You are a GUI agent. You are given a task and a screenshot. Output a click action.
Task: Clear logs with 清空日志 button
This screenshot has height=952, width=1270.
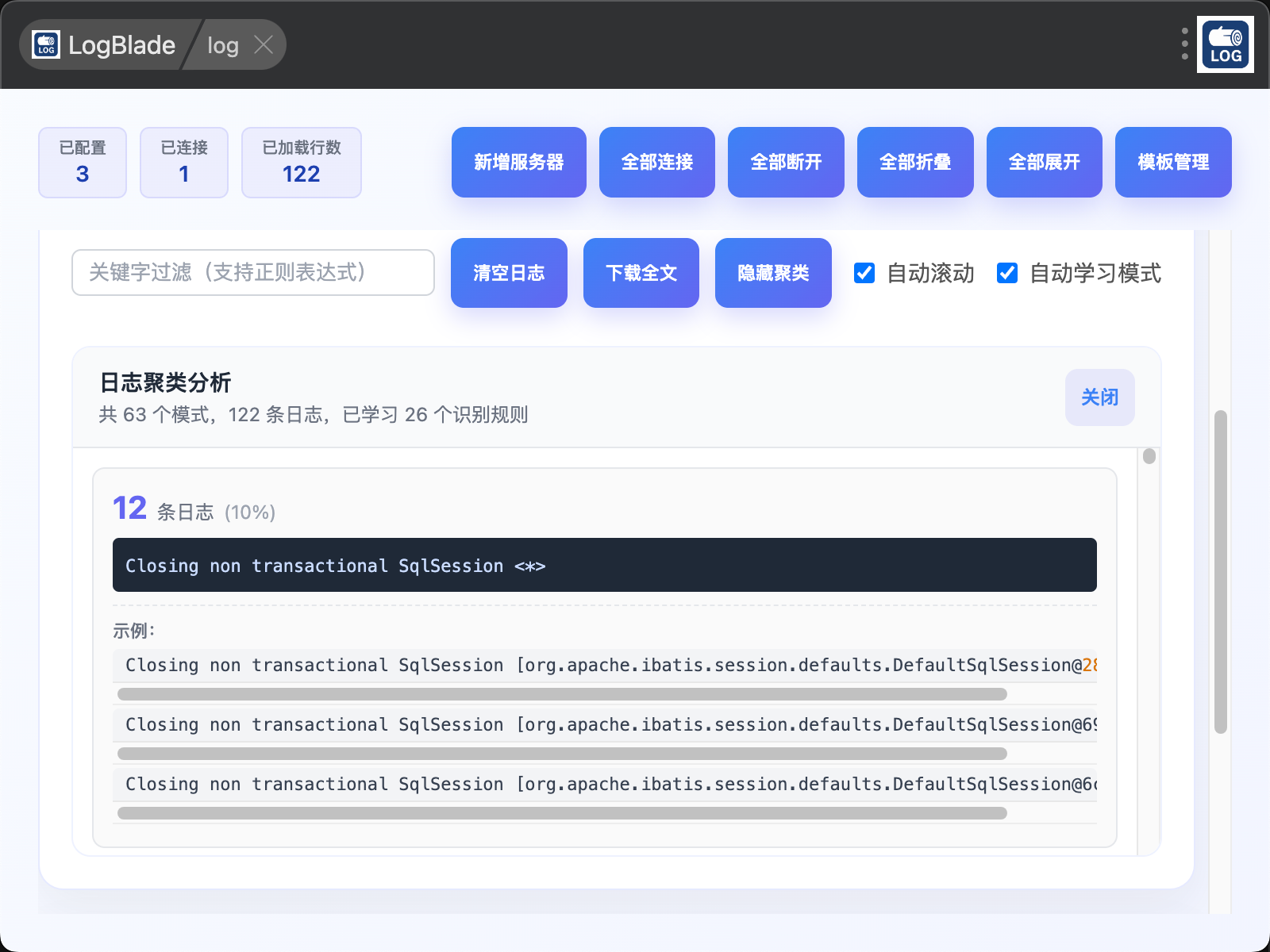coord(509,273)
